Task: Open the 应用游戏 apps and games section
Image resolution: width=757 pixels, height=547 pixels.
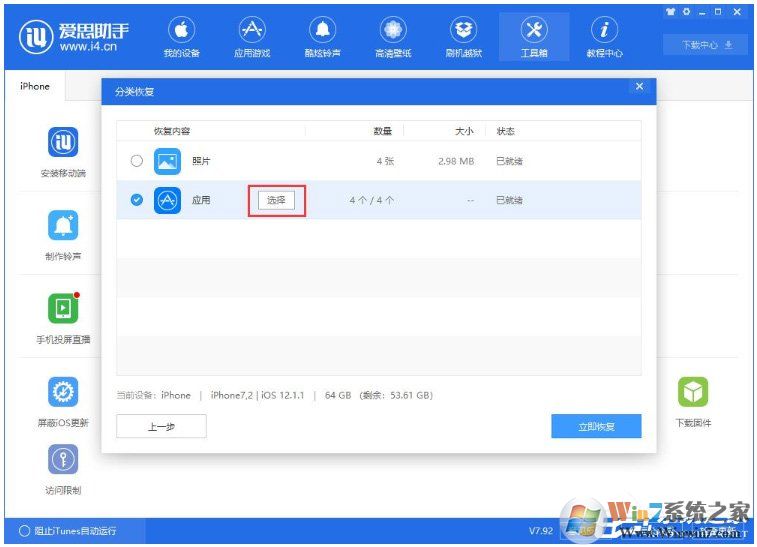Action: click(x=252, y=37)
